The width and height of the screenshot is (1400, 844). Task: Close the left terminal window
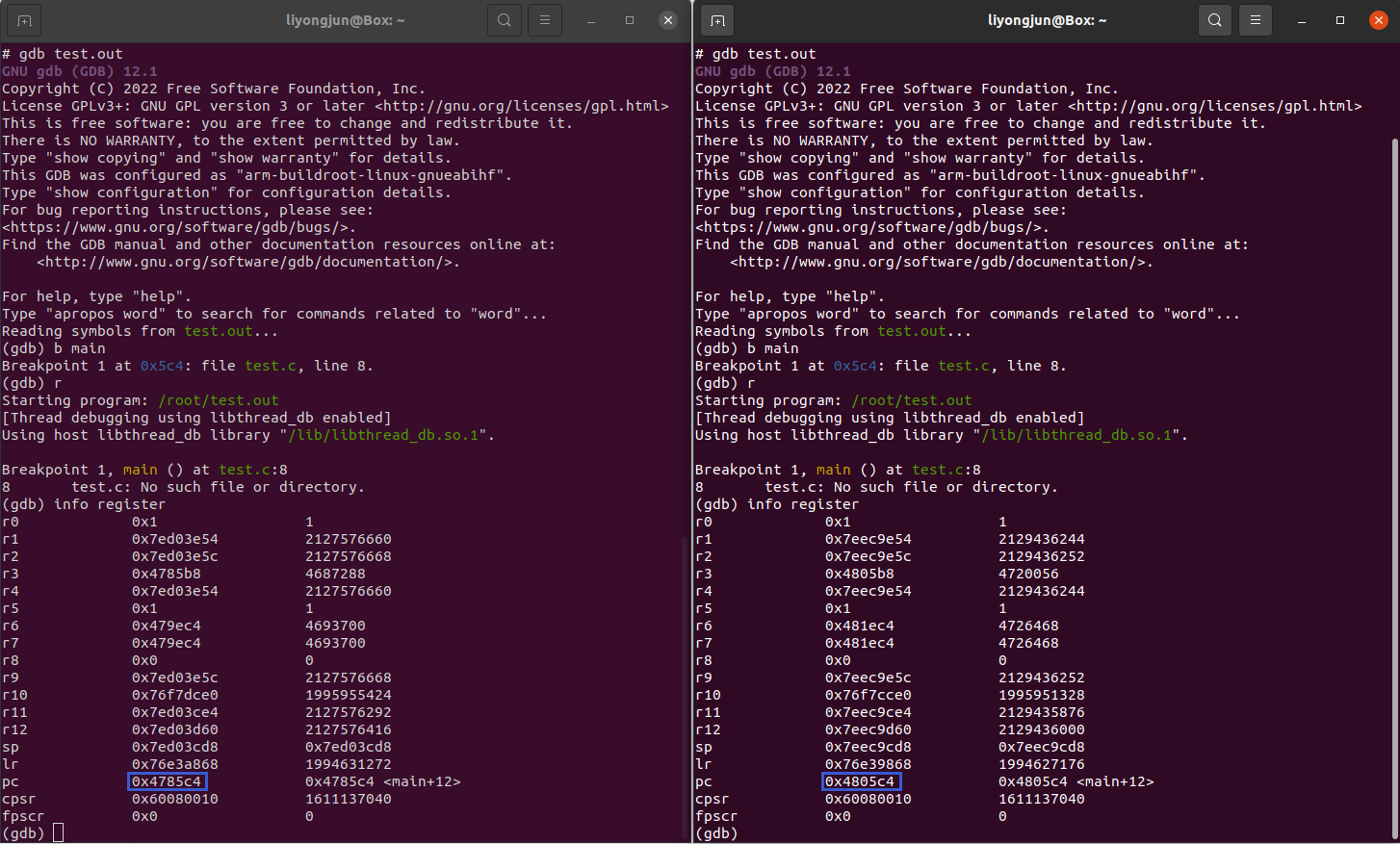(668, 20)
